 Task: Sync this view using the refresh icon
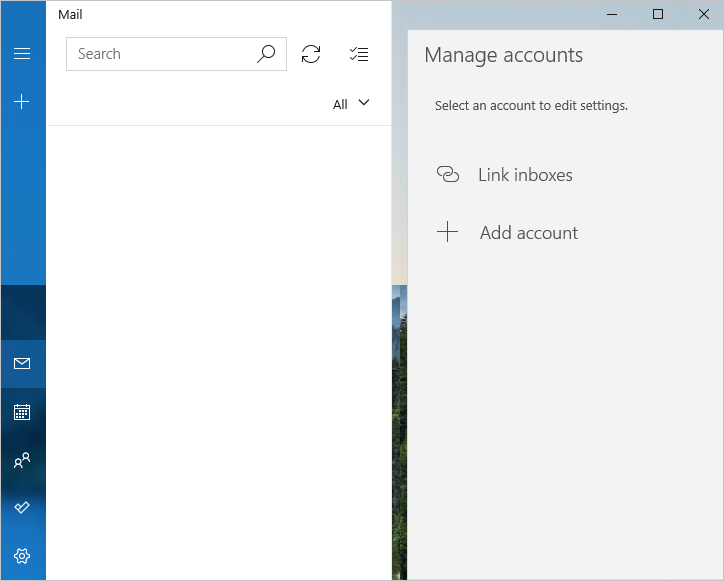[x=311, y=54]
